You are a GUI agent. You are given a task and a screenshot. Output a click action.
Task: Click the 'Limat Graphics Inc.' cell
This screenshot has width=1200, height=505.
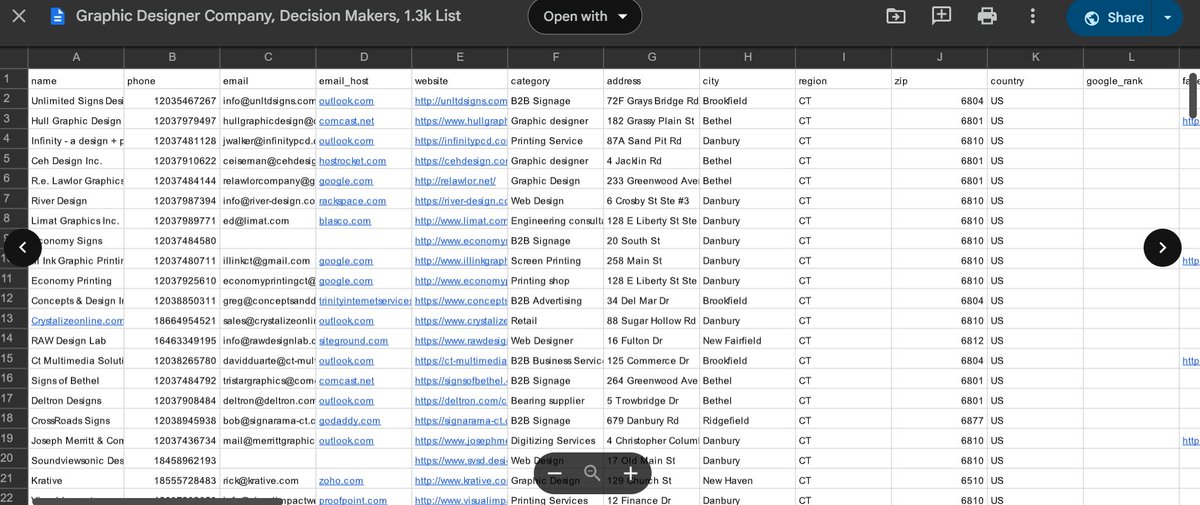tap(76, 221)
